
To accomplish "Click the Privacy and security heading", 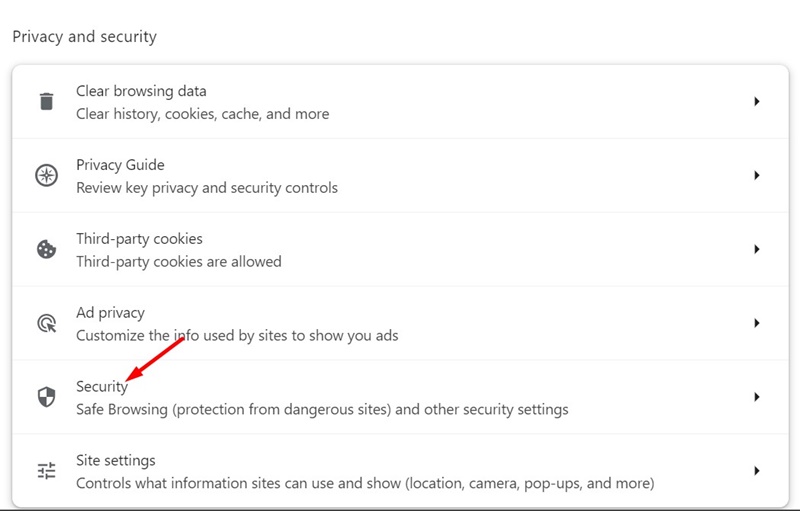I will [x=84, y=37].
